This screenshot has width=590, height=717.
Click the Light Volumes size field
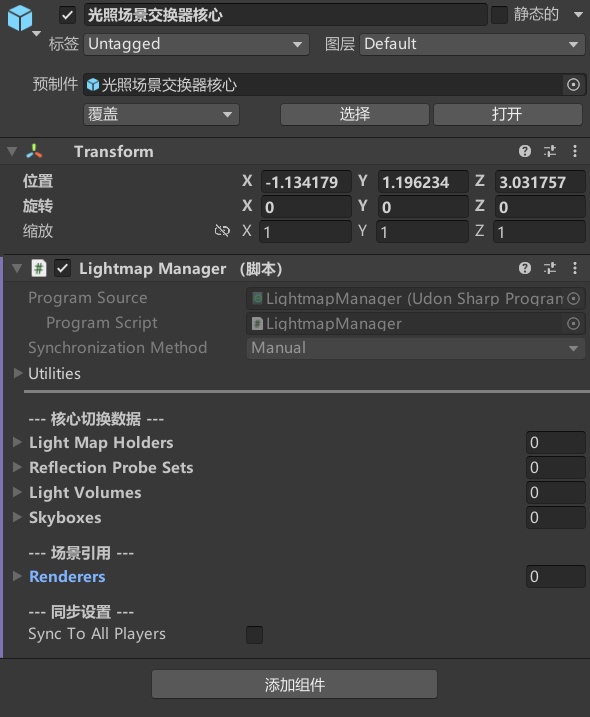tap(556, 493)
